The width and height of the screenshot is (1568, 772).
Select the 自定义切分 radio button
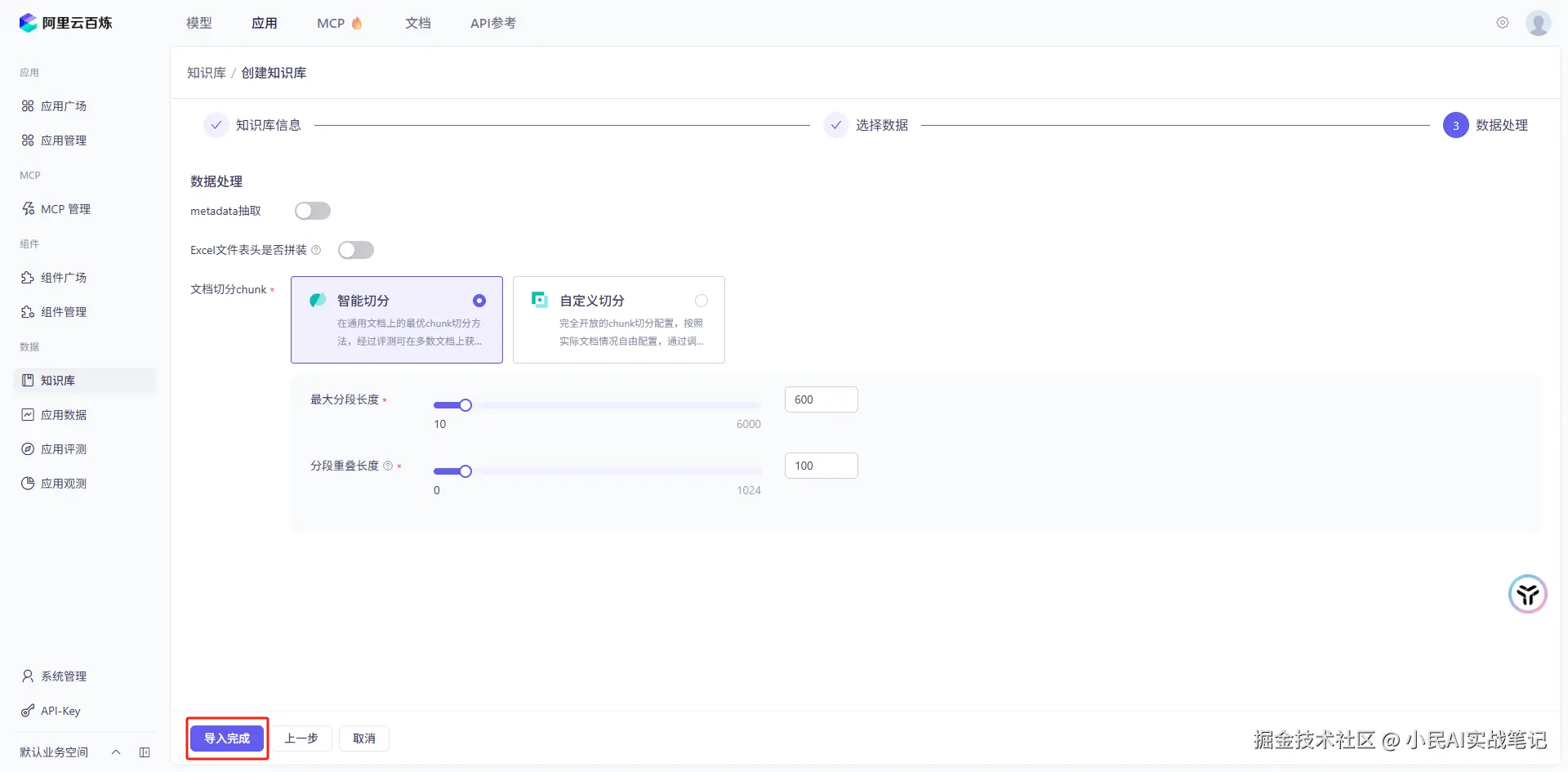pyautogui.click(x=702, y=301)
